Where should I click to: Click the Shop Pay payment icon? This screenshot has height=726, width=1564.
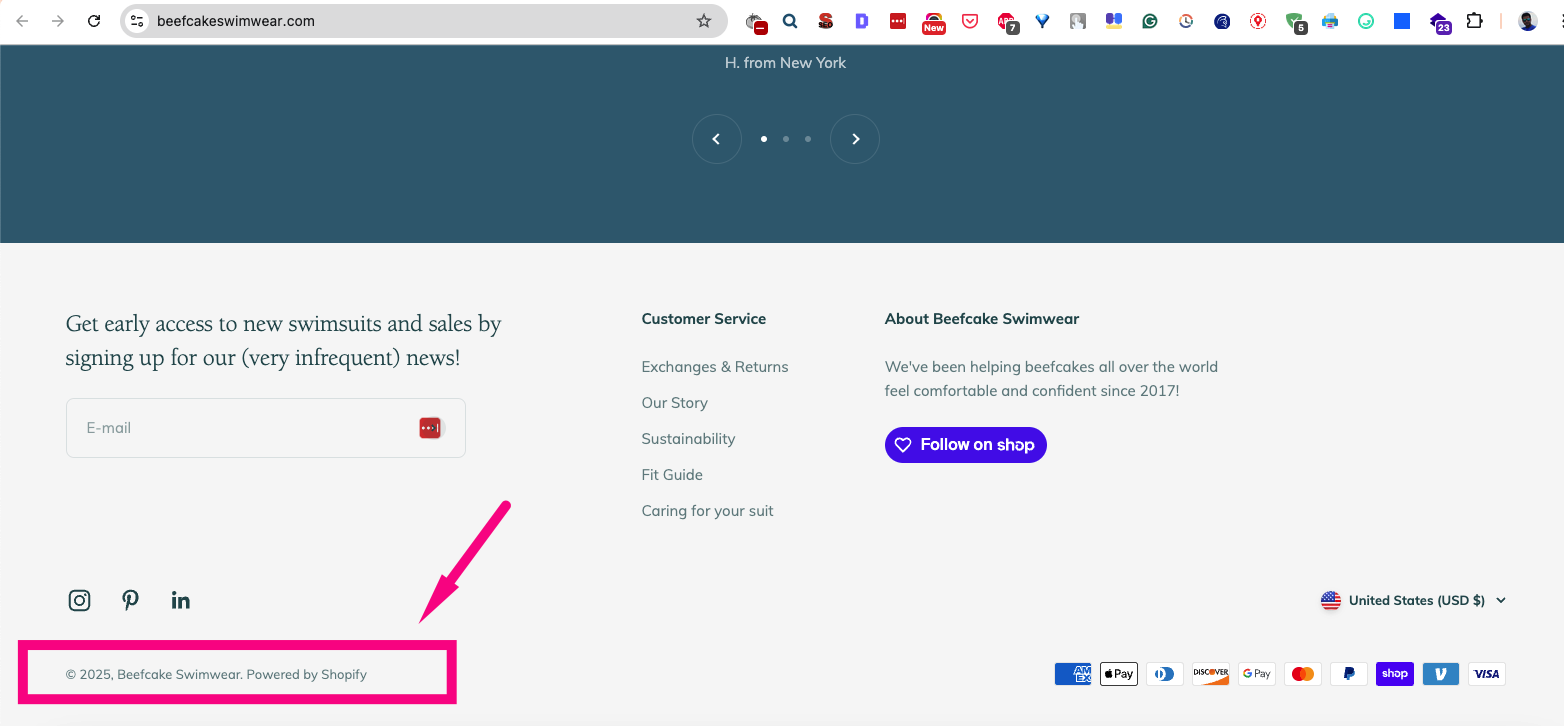click(1395, 674)
